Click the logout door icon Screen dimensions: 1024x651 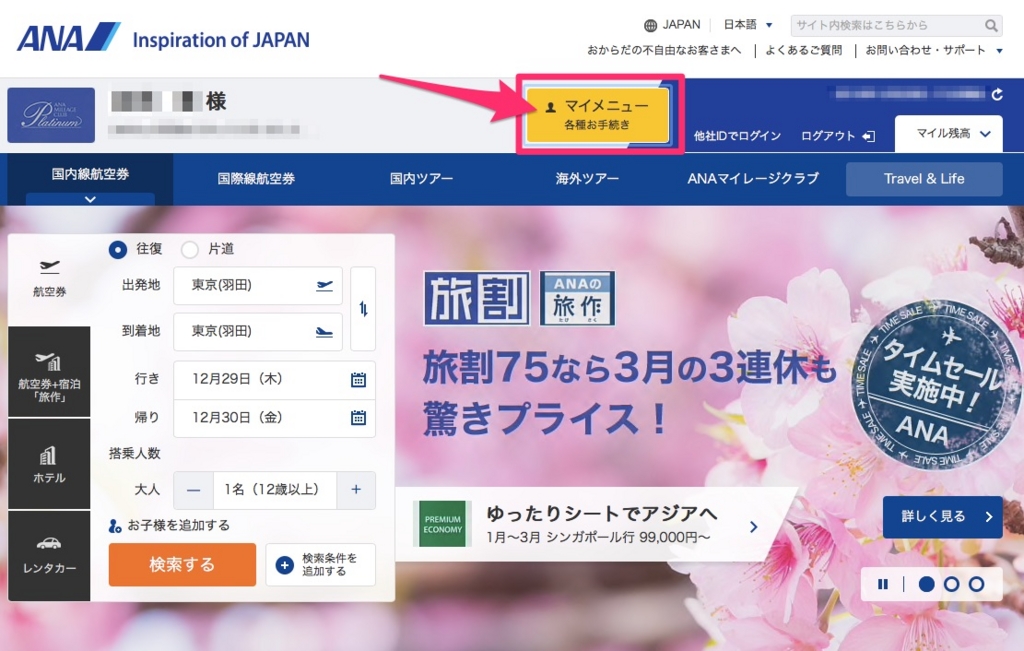[x=869, y=136]
